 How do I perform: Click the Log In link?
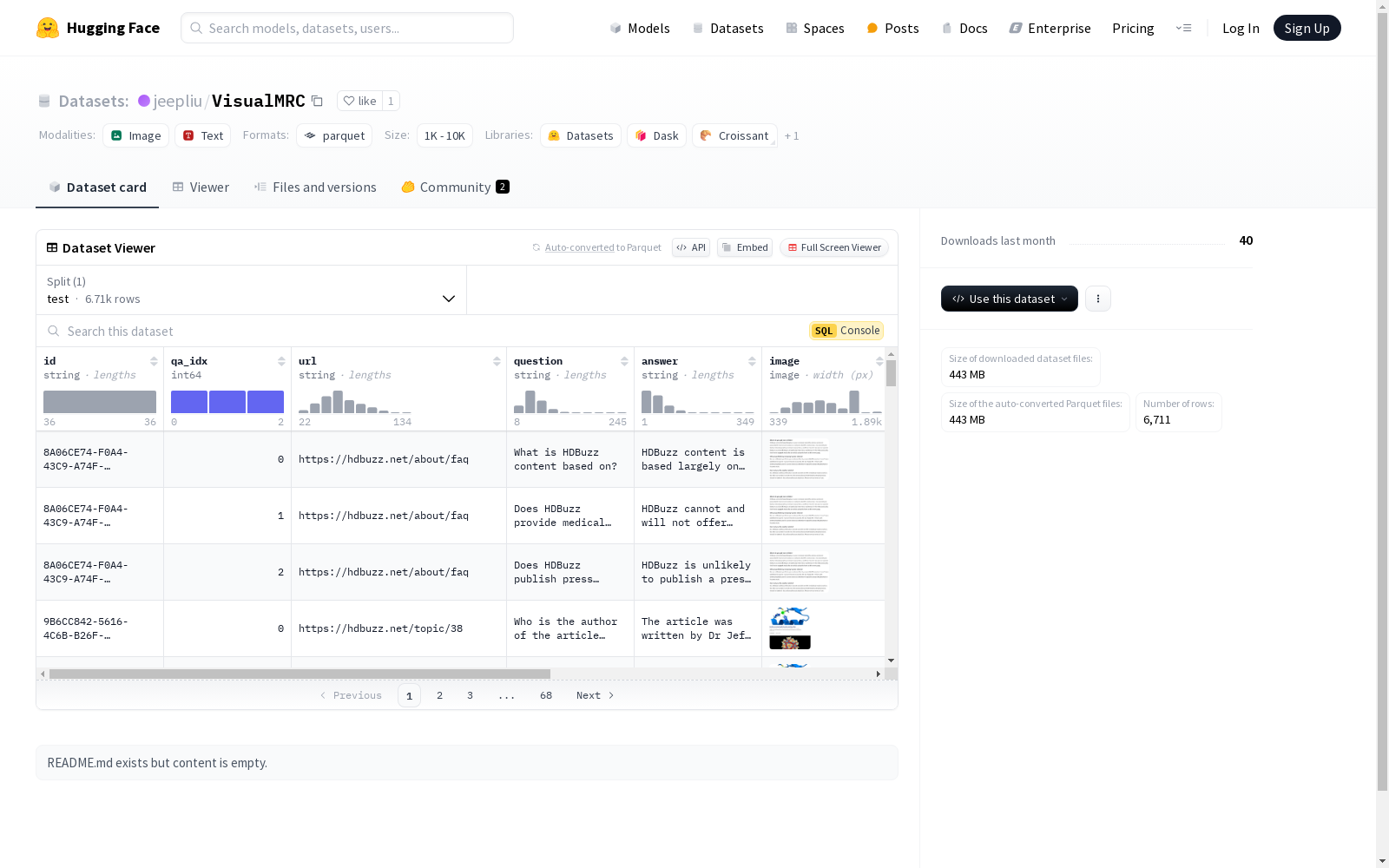(1241, 28)
